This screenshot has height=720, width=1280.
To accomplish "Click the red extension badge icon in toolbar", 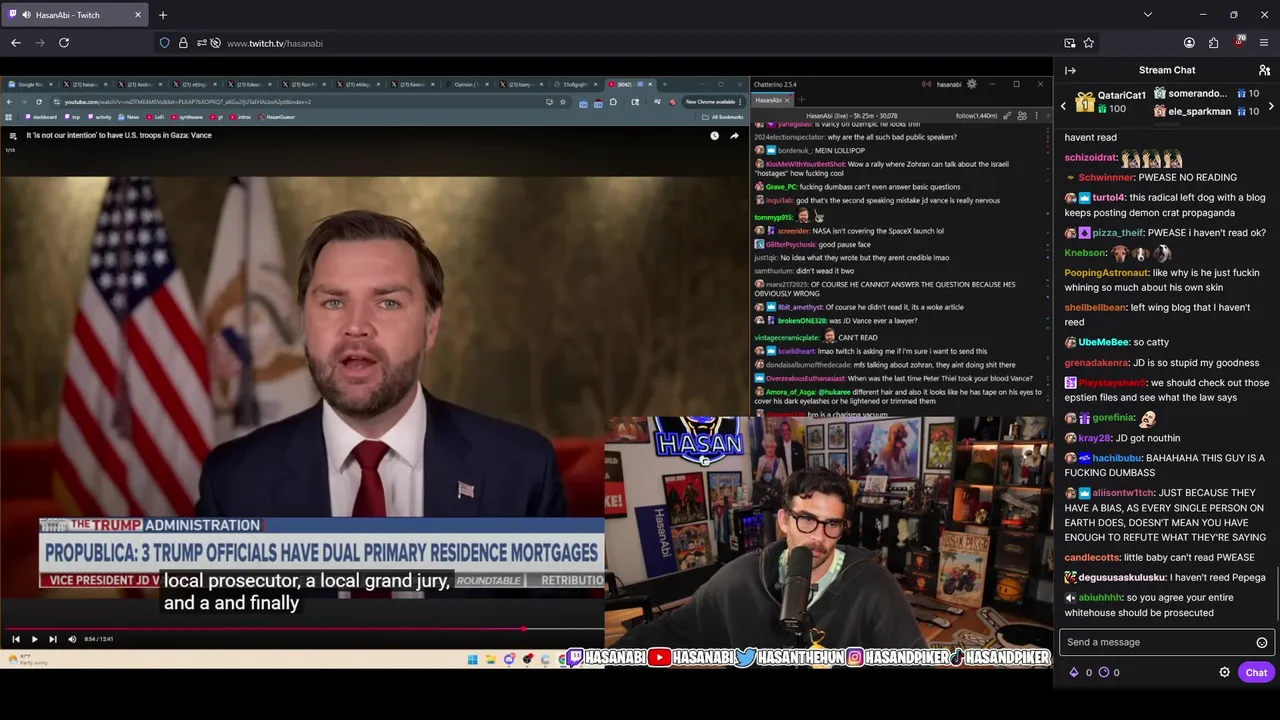I will click(x=1239, y=42).
